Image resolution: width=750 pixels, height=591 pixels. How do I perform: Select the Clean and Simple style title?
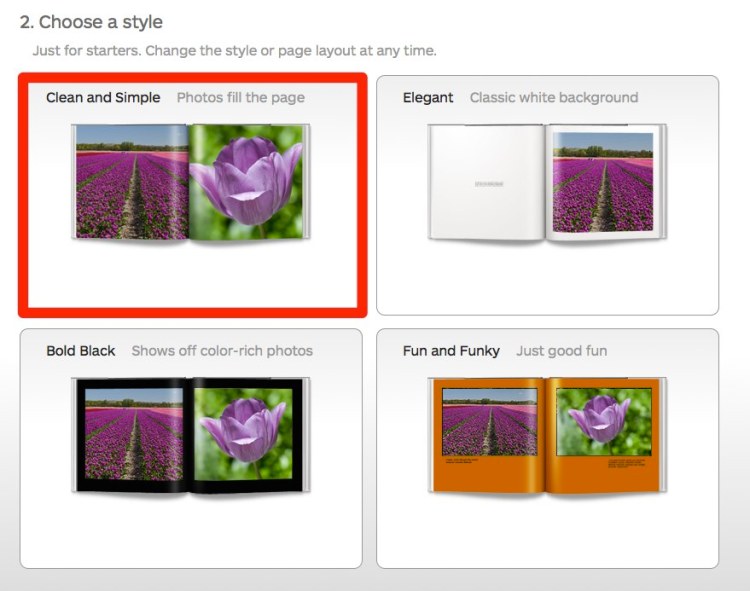pos(103,98)
